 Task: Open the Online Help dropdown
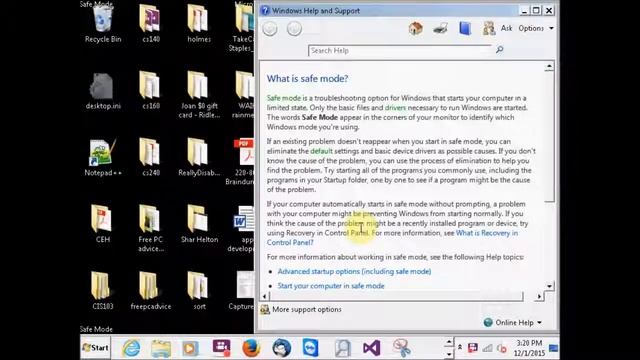coord(513,322)
